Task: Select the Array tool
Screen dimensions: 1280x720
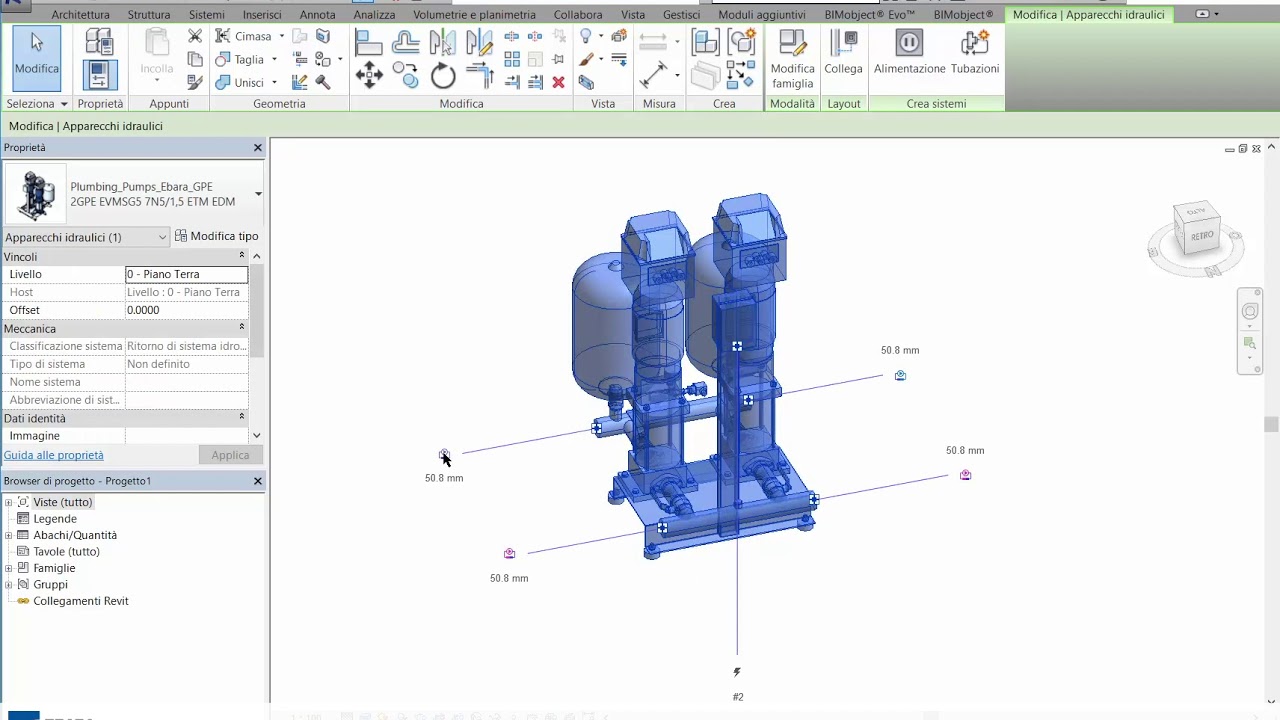Action: [x=511, y=59]
